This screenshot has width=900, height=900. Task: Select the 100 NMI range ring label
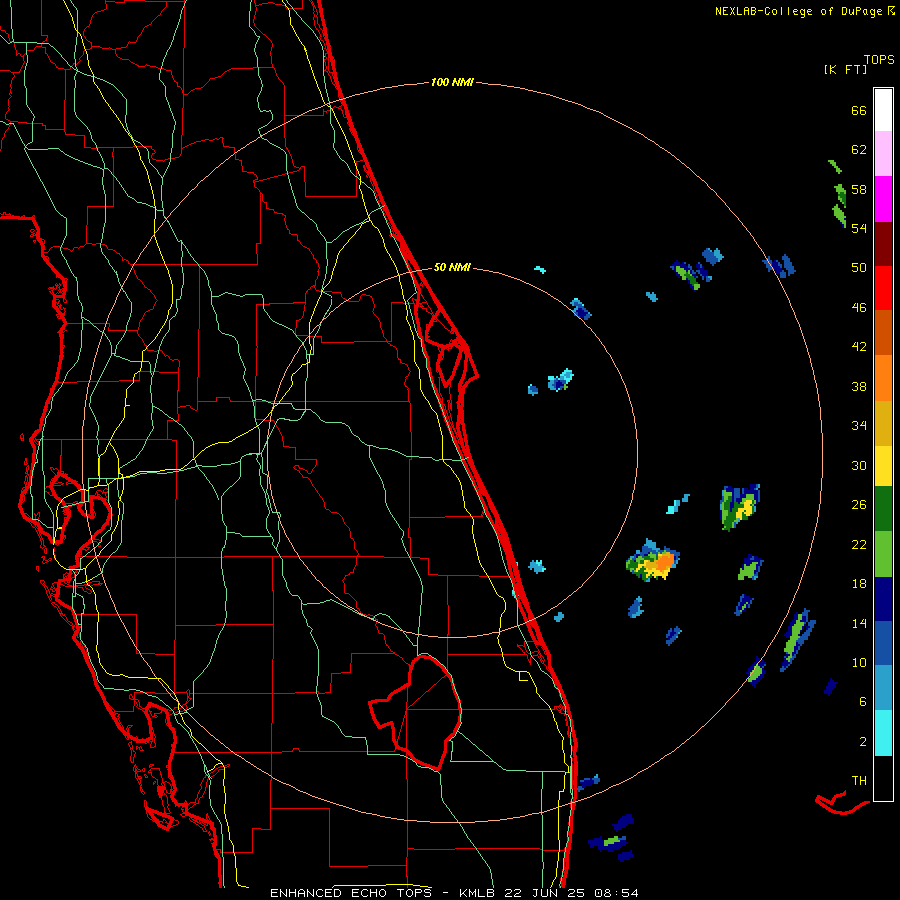[452, 82]
